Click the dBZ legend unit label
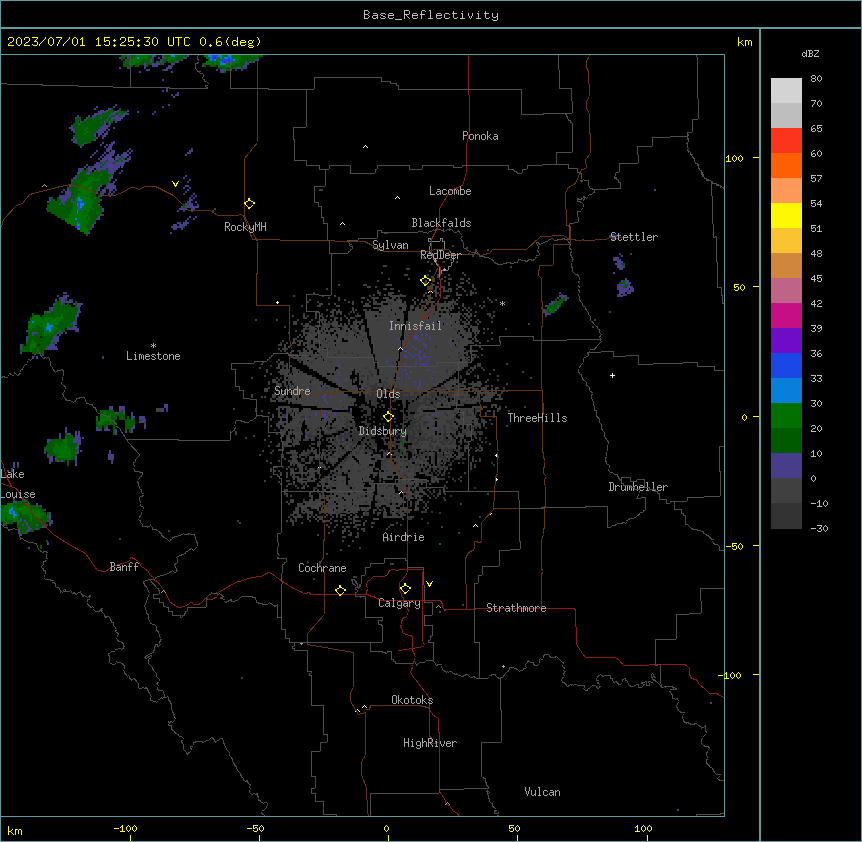Image resolution: width=862 pixels, height=842 pixels. 810,54
